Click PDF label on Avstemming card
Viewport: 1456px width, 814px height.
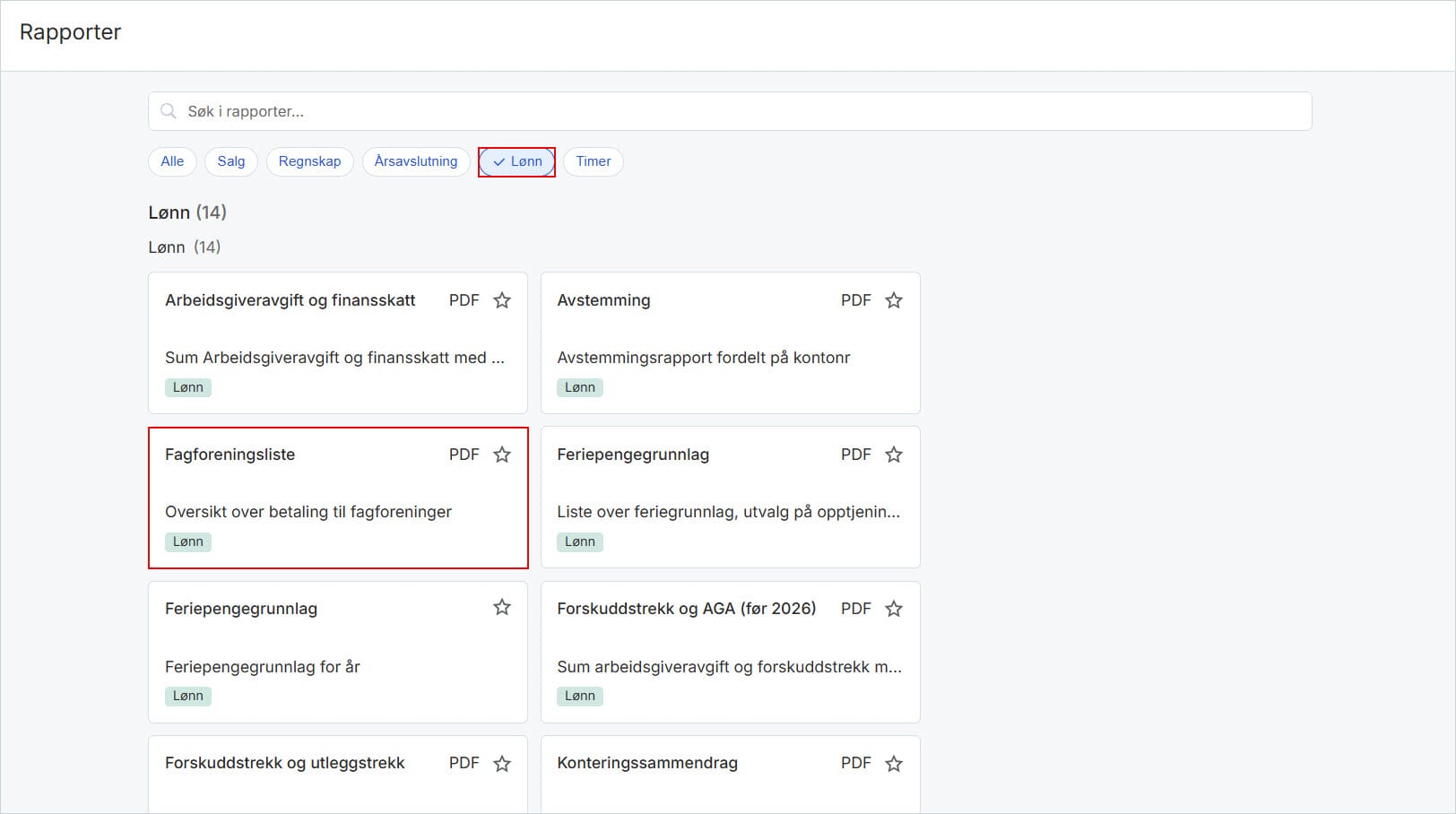(x=856, y=300)
